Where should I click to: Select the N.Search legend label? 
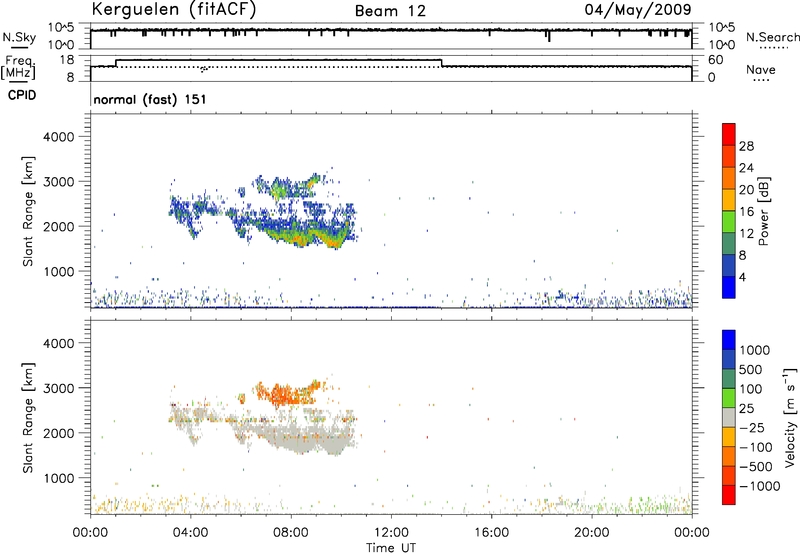coord(772,37)
